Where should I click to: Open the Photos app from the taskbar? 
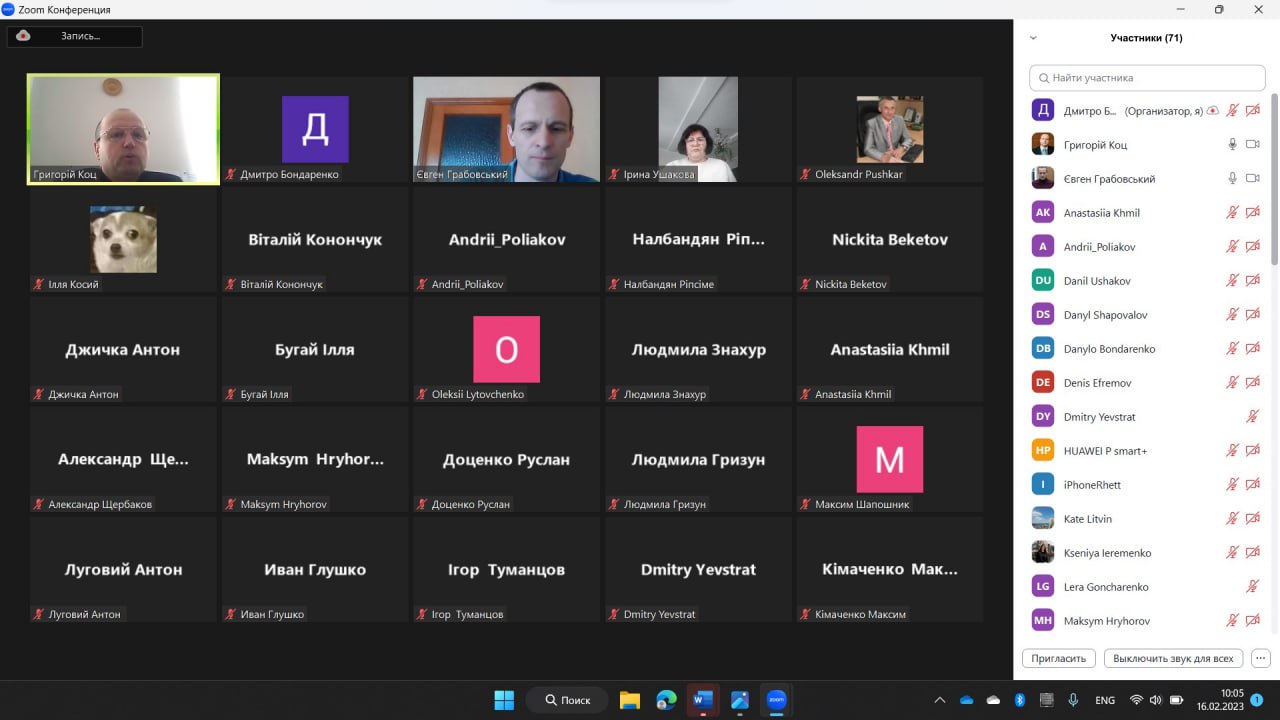(740, 700)
